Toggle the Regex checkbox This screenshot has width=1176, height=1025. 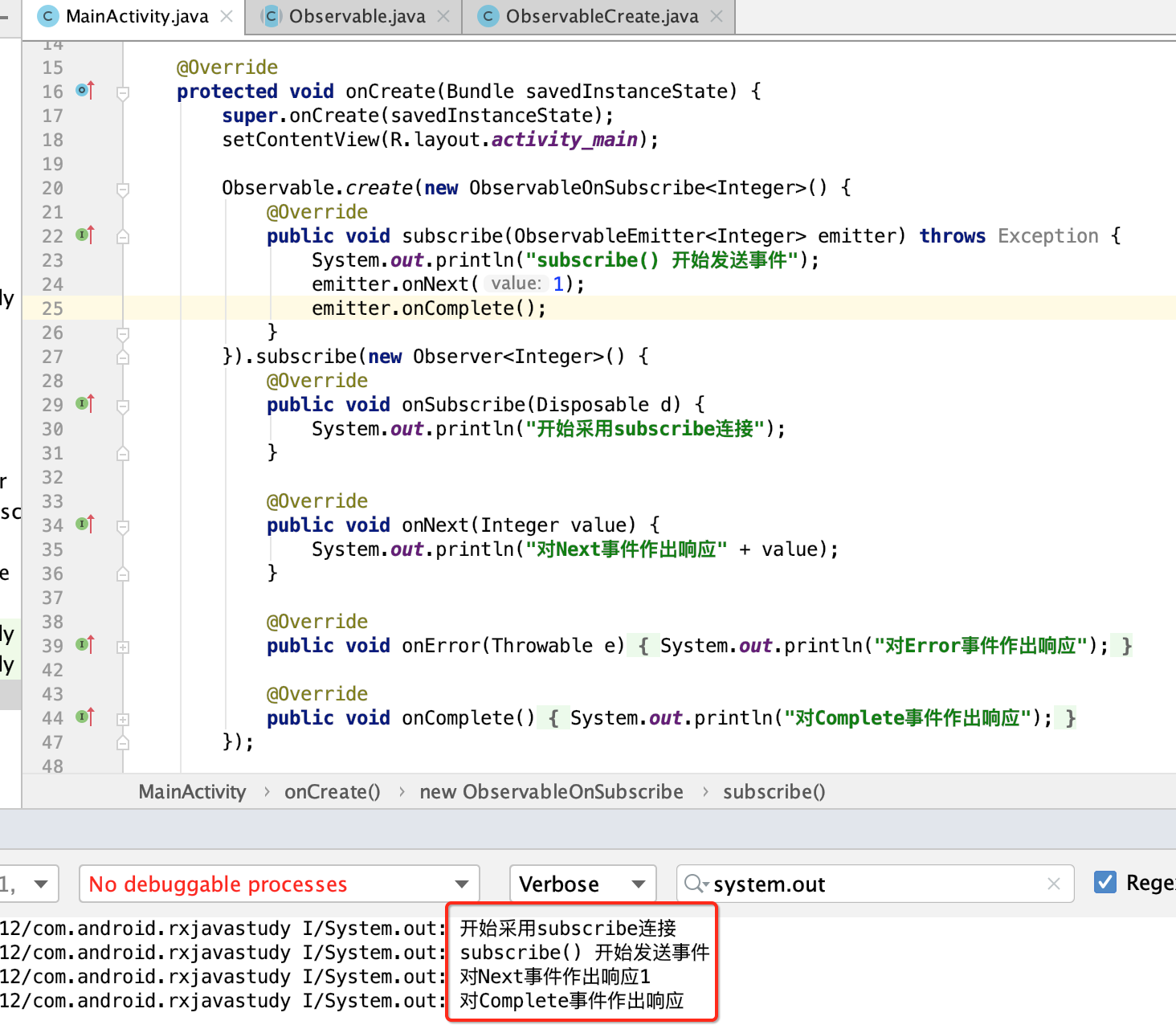click(x=1105, y=882)
